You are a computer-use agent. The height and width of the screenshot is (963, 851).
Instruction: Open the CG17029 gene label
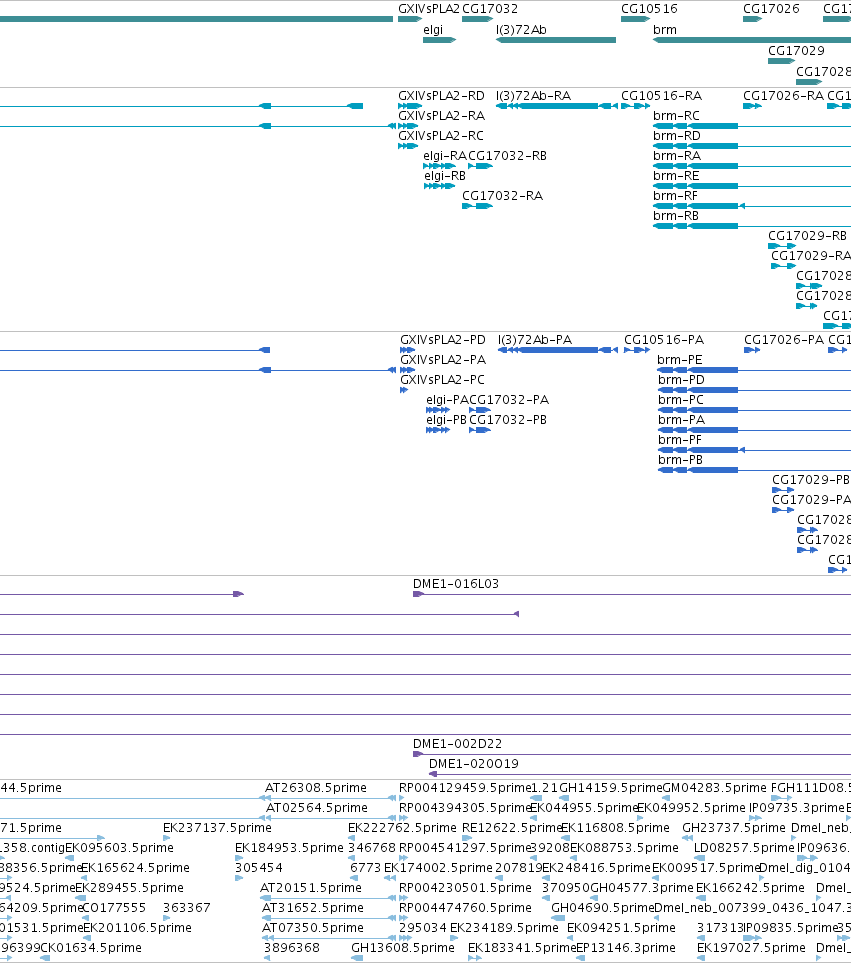point(796,51)
